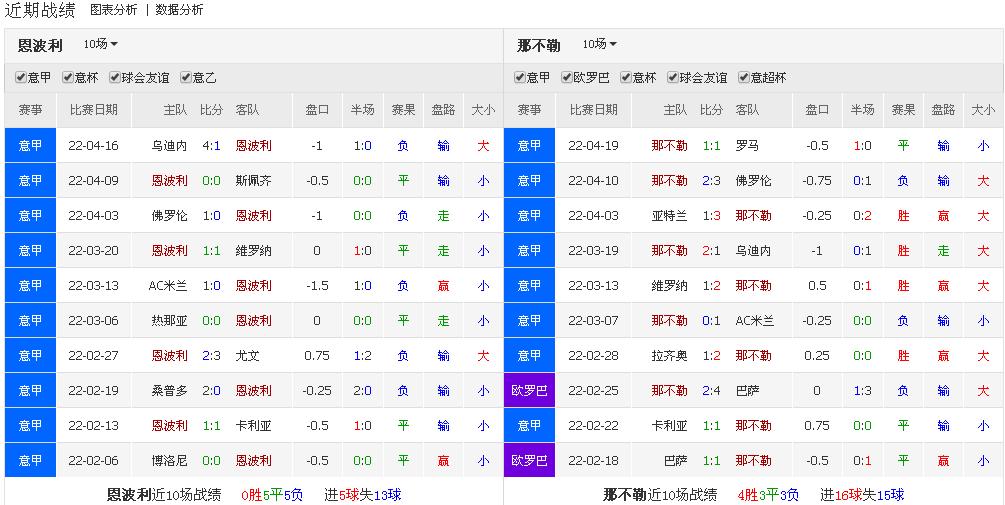1005x505 pixels.
Task: Open team 尤文 link
Action: tap(247, 355)
